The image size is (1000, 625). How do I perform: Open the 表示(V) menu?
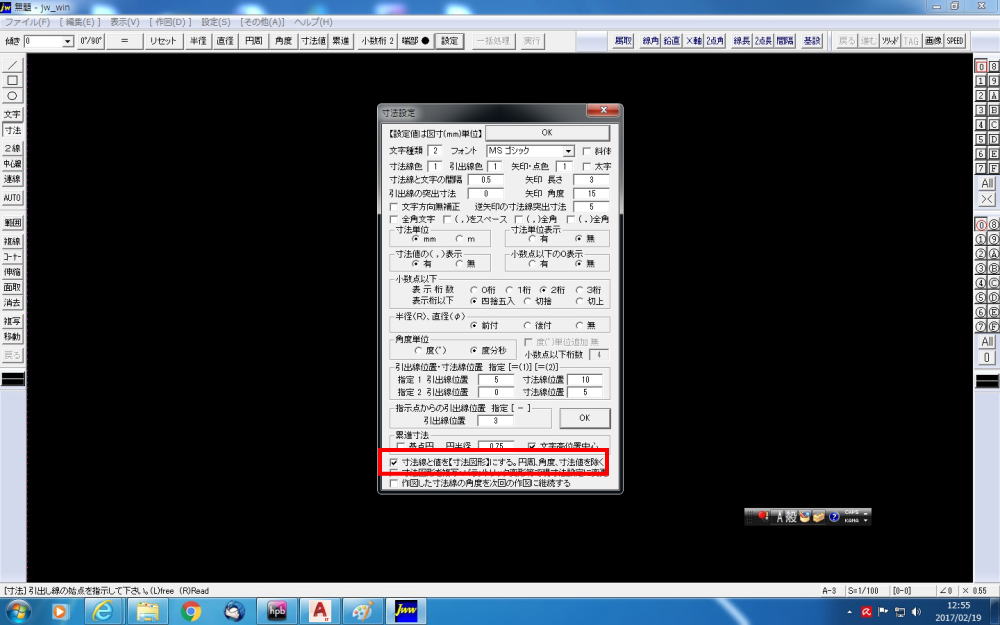tap(124, 22)
